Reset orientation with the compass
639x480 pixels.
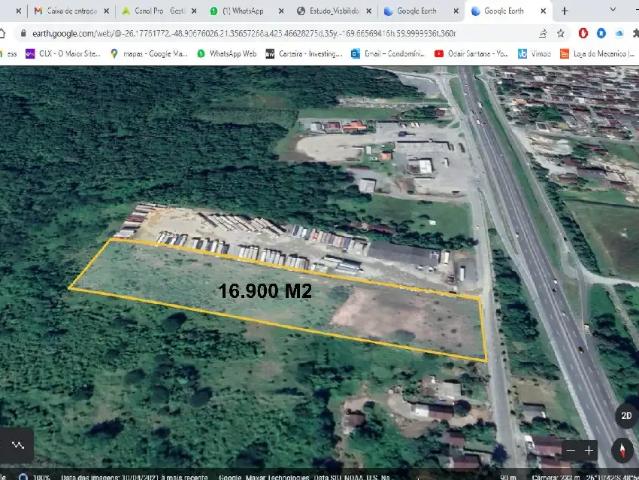pos(622,450)
